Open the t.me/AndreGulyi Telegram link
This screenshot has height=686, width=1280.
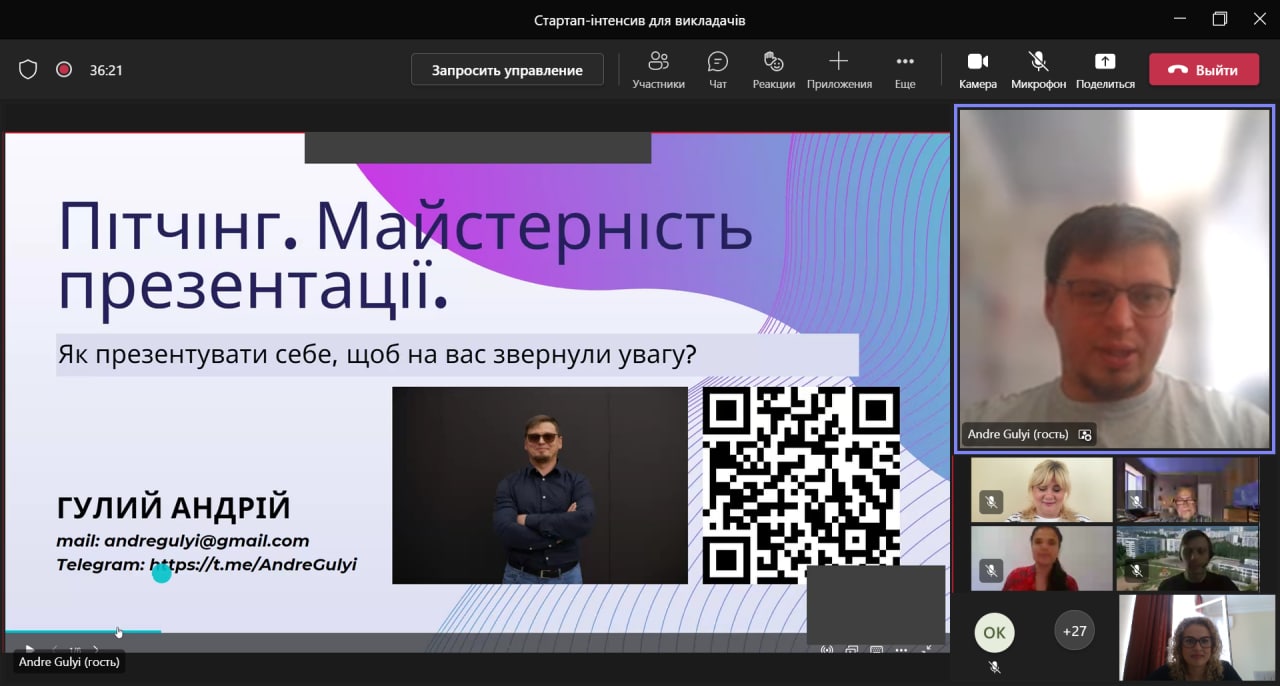(253, 565)
